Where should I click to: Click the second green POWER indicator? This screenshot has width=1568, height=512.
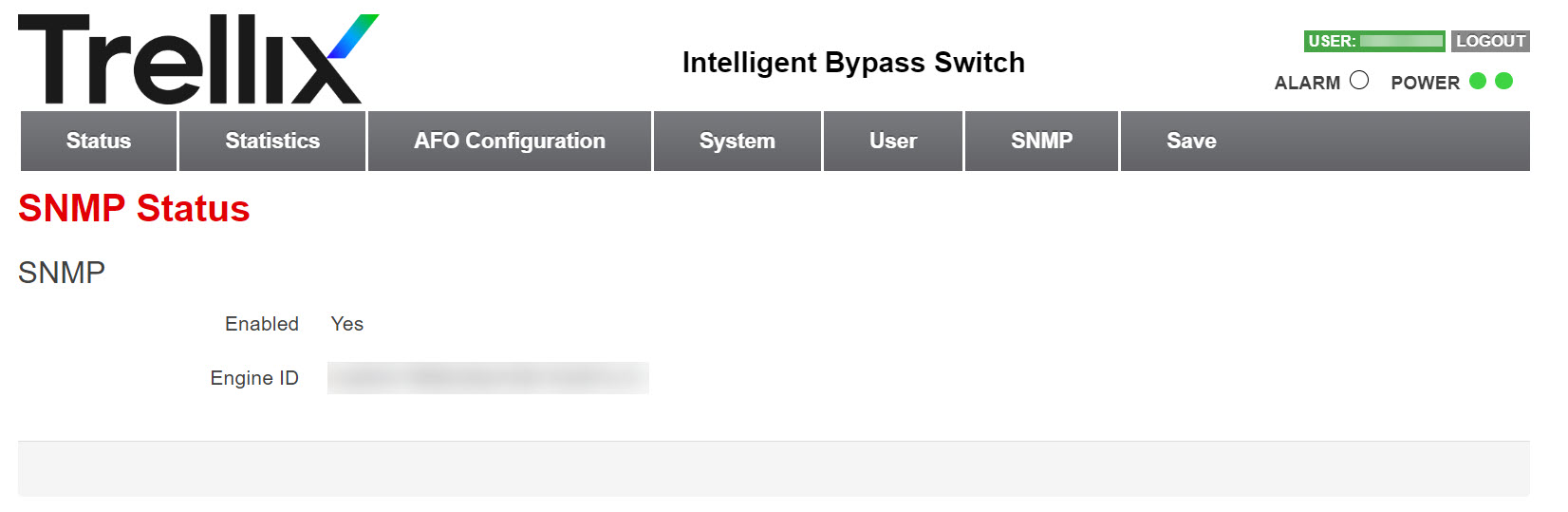(x=1504, y=81)
